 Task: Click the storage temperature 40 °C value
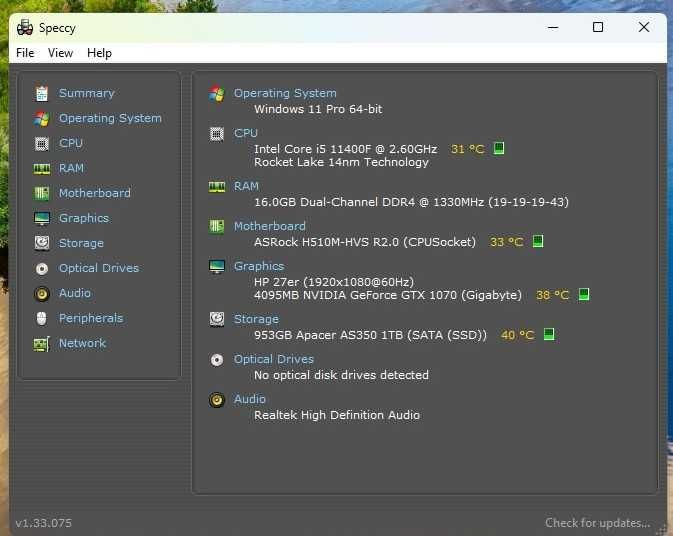tap(518, 335)
